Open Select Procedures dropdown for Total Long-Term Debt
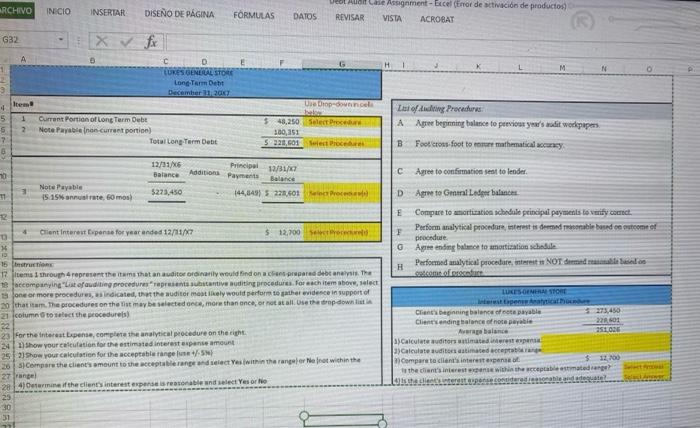The height and width of the screenshot is (428, 700). click(x=342, y=143)
